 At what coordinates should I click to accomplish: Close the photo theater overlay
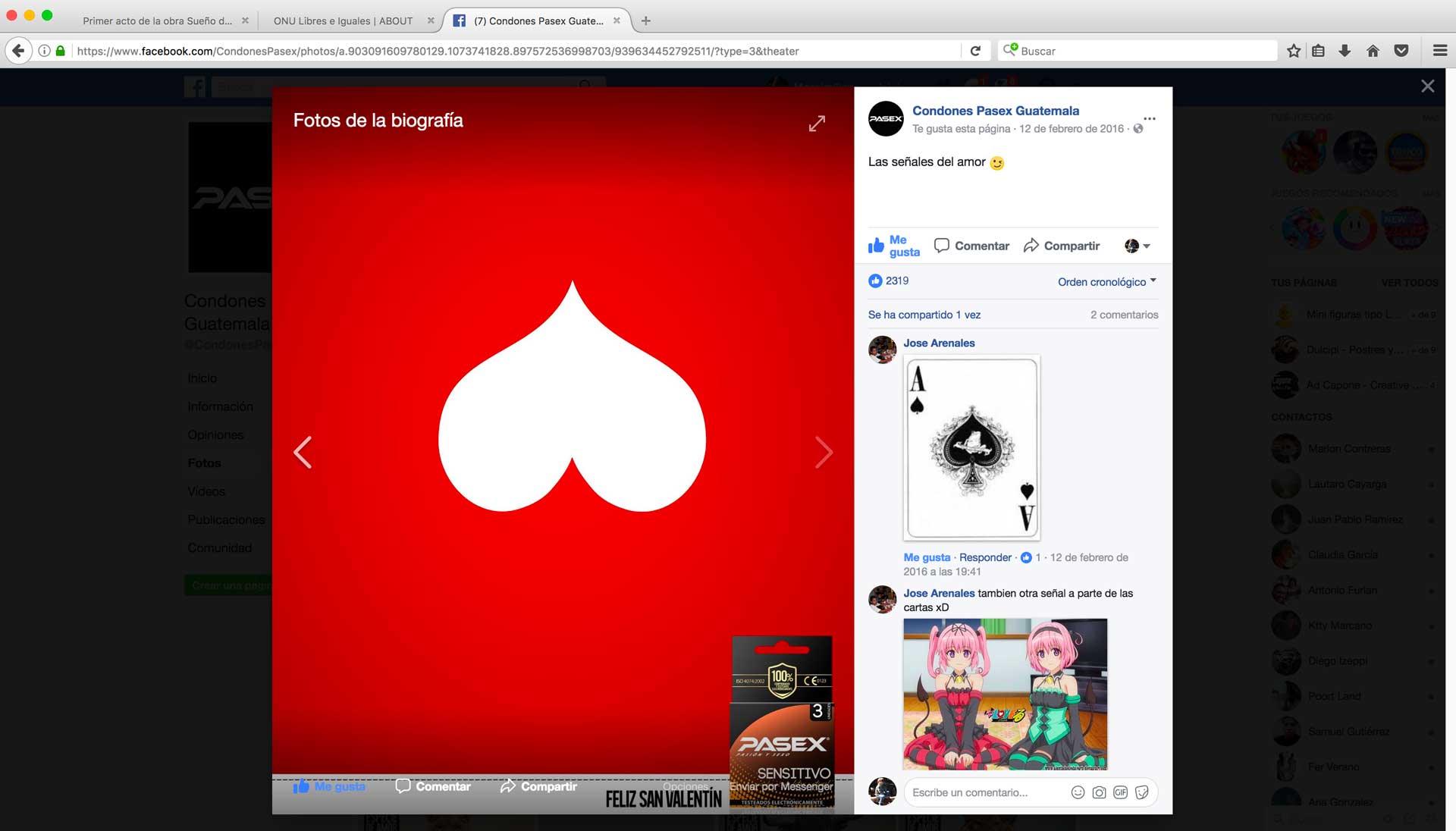[1427, 86]
